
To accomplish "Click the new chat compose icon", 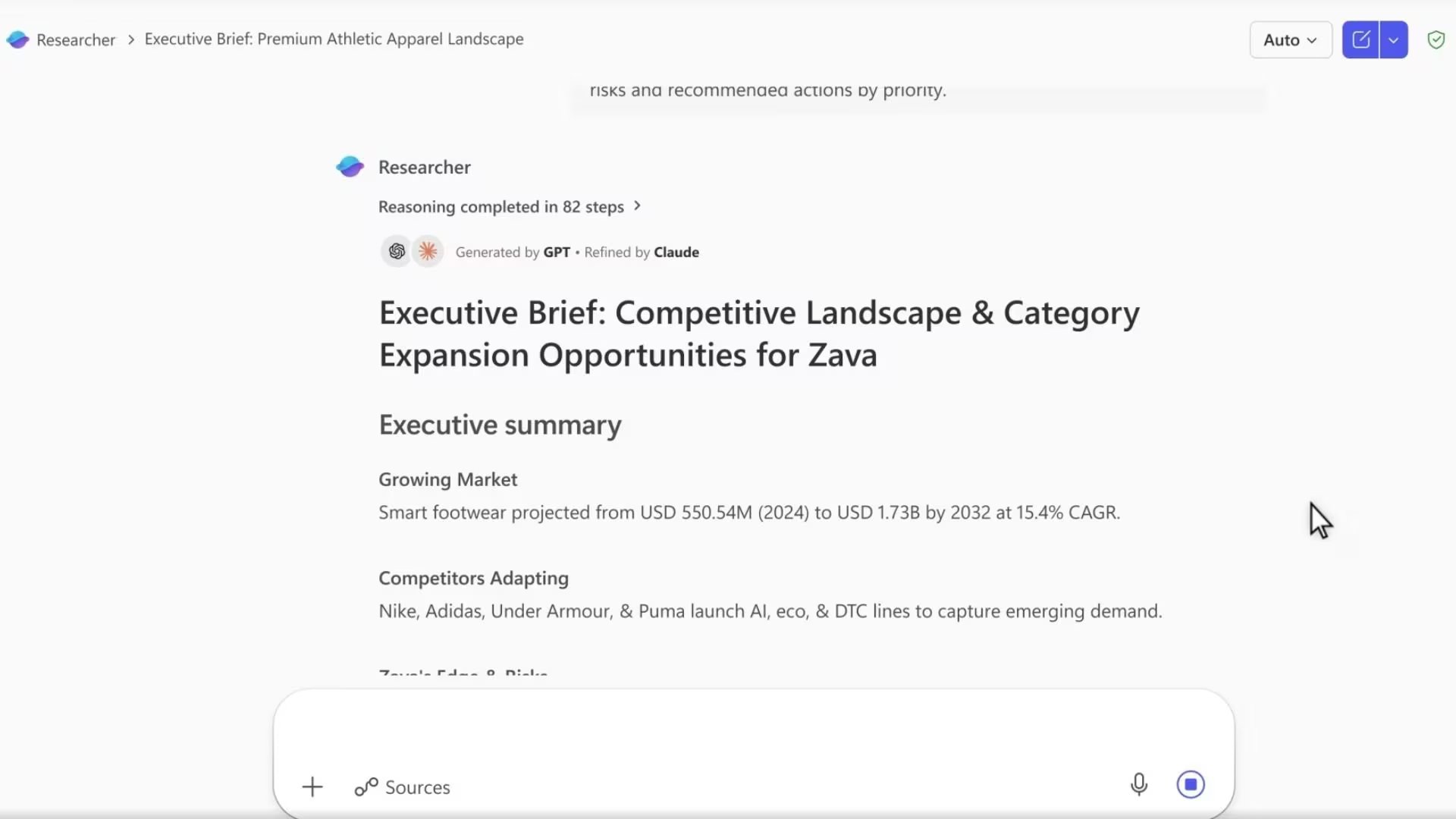I will pyautogui.click(x=1360, y=39).
